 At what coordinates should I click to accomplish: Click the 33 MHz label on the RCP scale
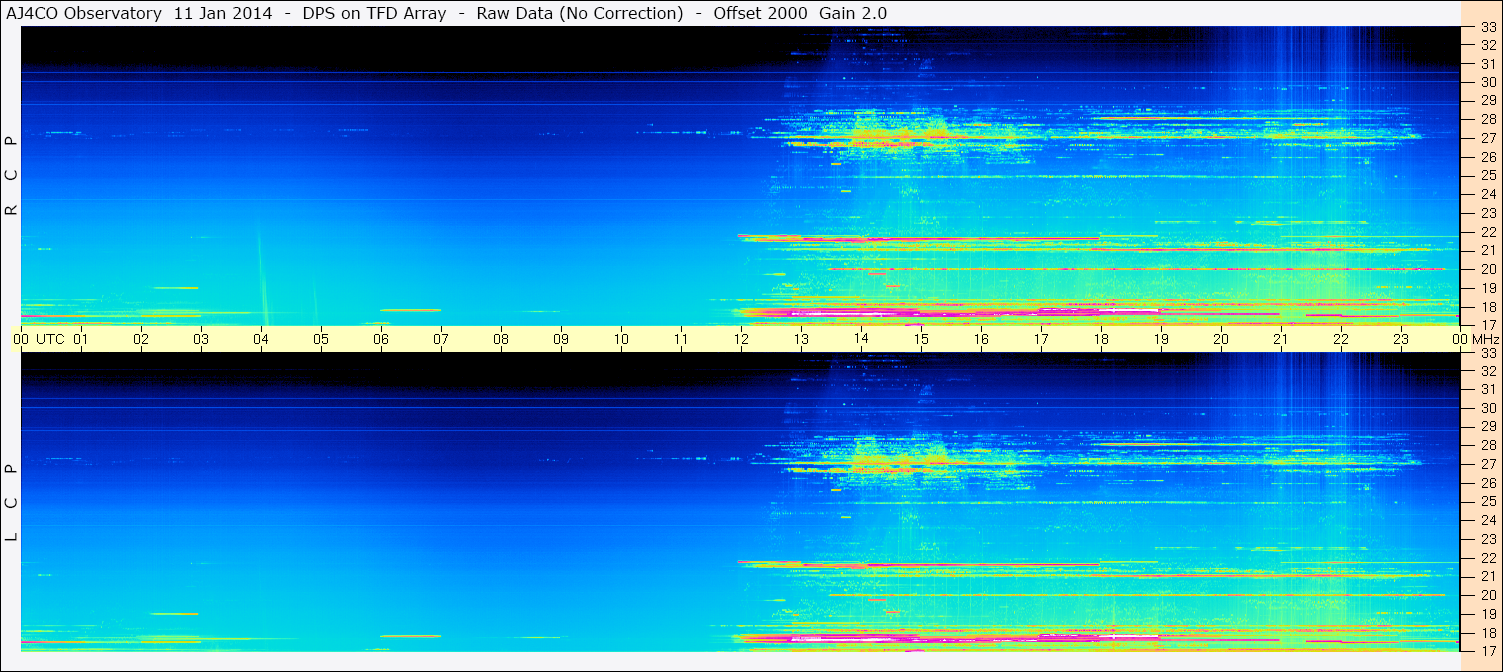point(1487,27)
